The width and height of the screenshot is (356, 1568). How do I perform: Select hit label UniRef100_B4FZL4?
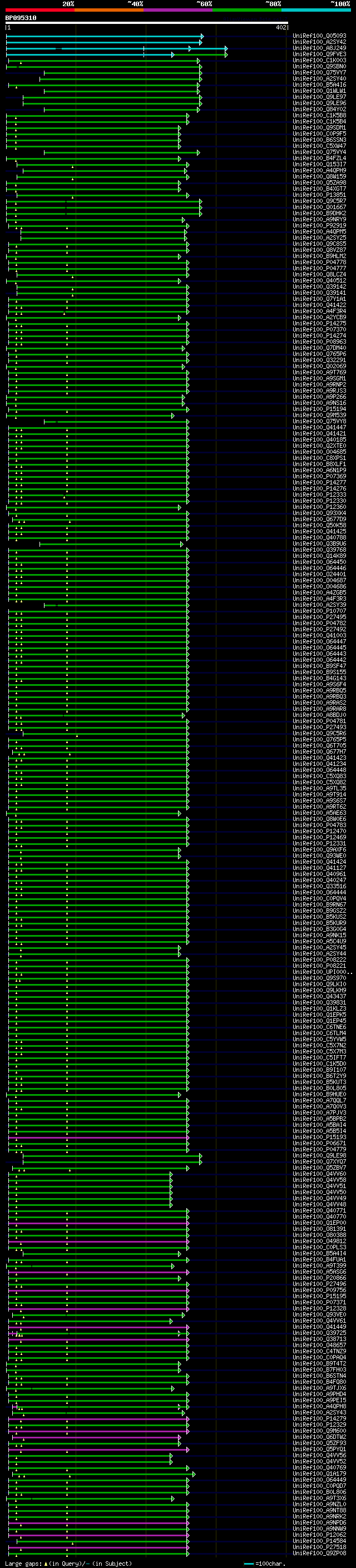pos(319,159)
